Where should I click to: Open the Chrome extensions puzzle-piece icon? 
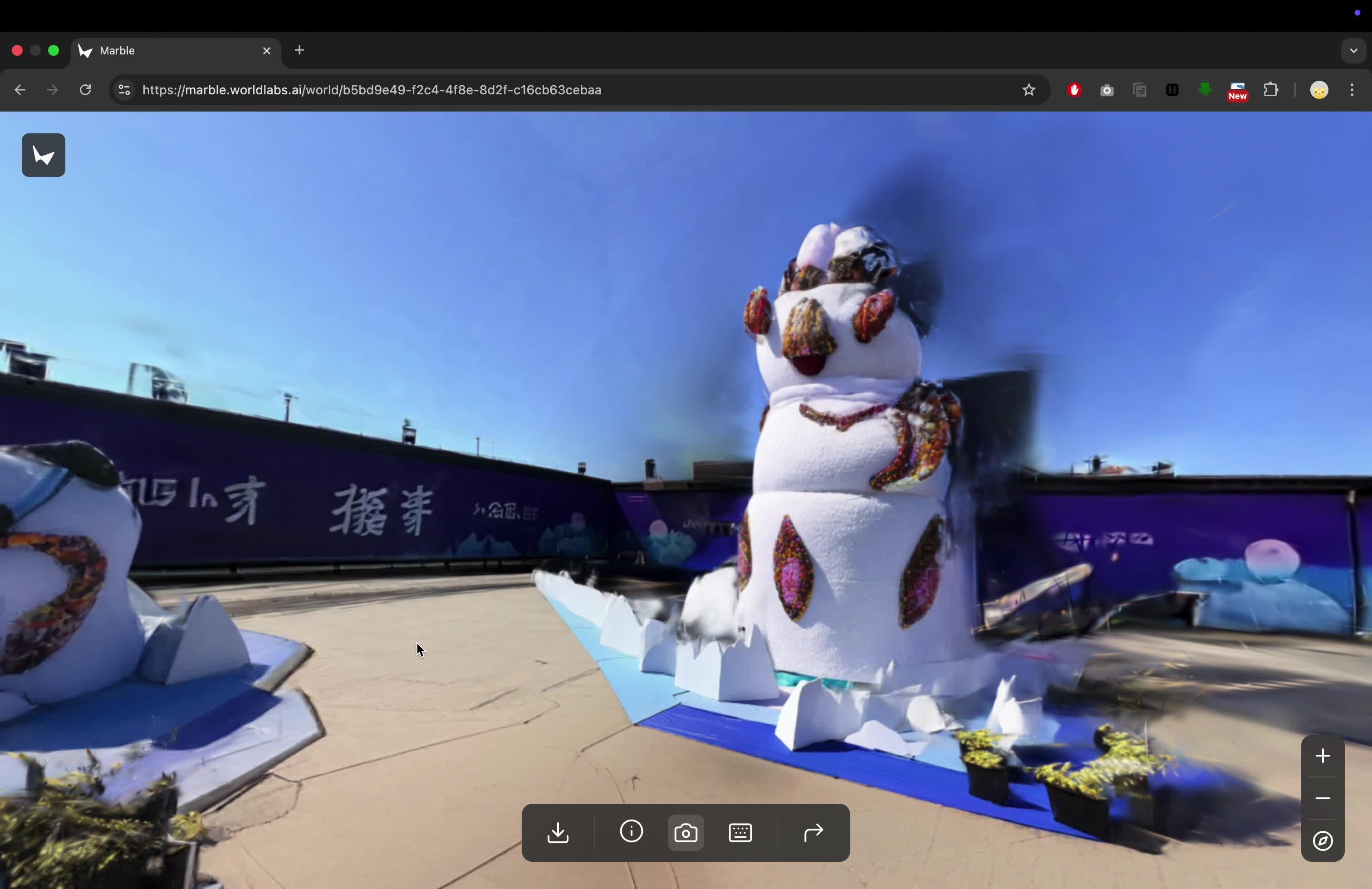1271,90
